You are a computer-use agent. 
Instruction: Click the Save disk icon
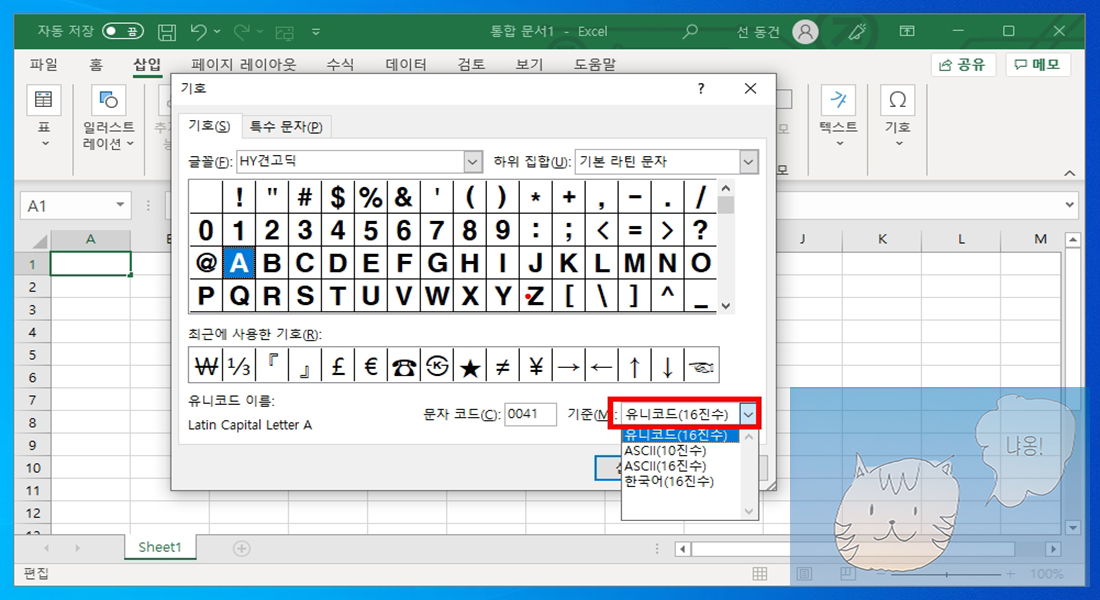[167, 32]
